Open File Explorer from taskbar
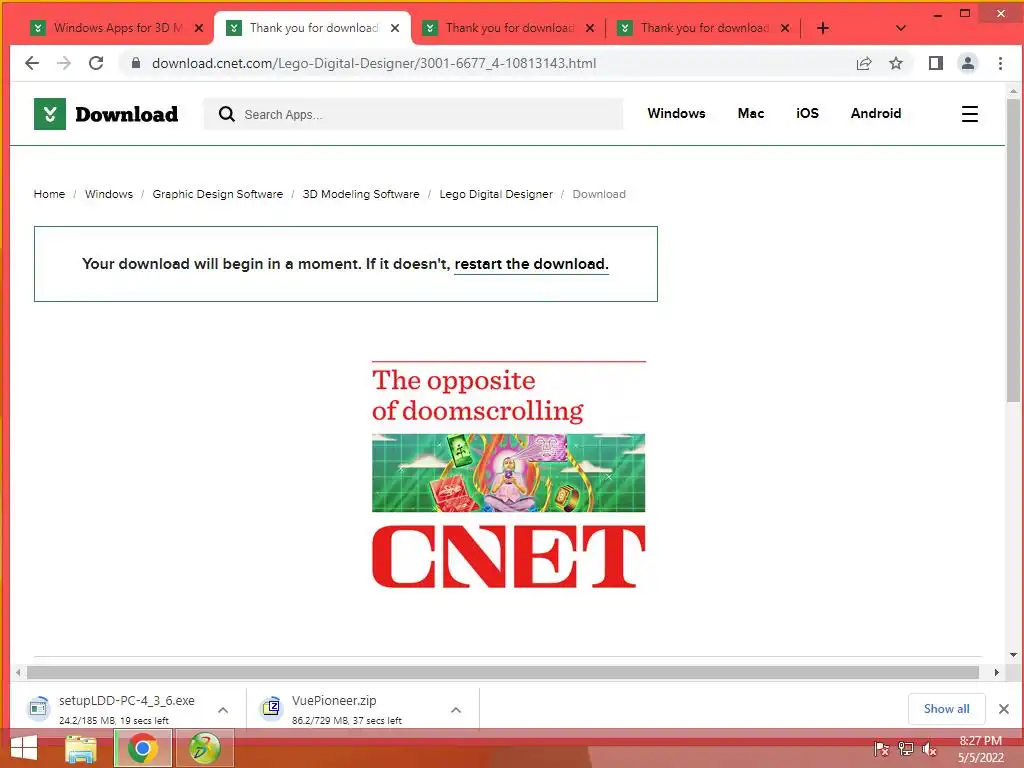Image resolution: width=1024 pixels, height=768 pixels. pos(81,748)
